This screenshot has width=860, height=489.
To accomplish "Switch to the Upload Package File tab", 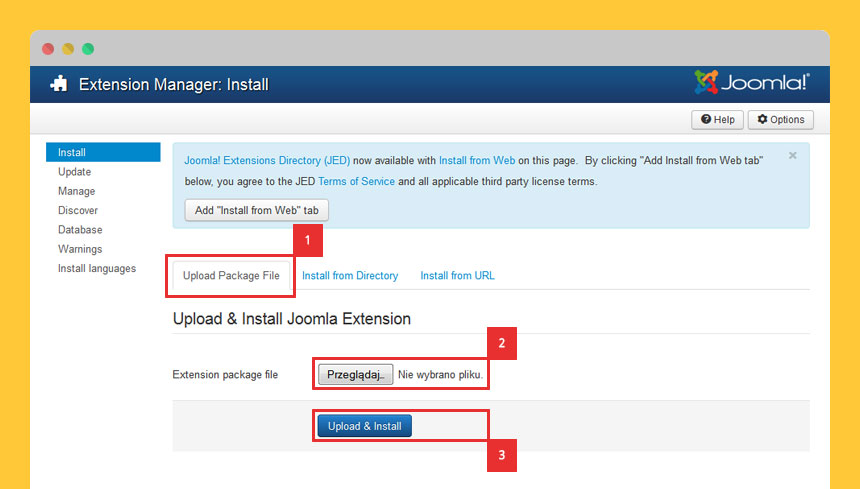I will (231, 276).
